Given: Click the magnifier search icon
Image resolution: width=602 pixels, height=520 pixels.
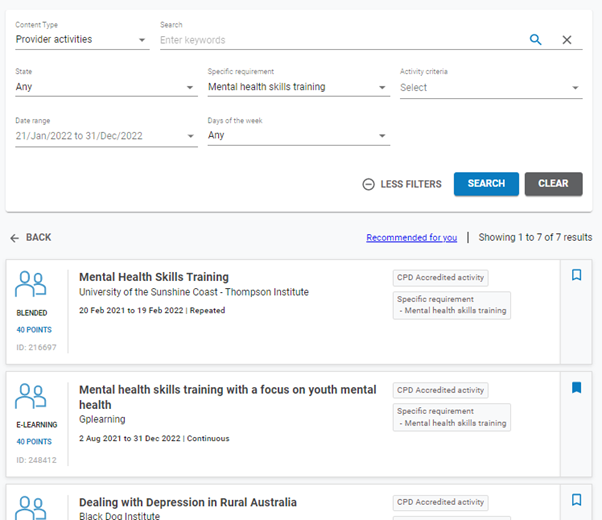Looking at the screenshot, I should 536,40.
